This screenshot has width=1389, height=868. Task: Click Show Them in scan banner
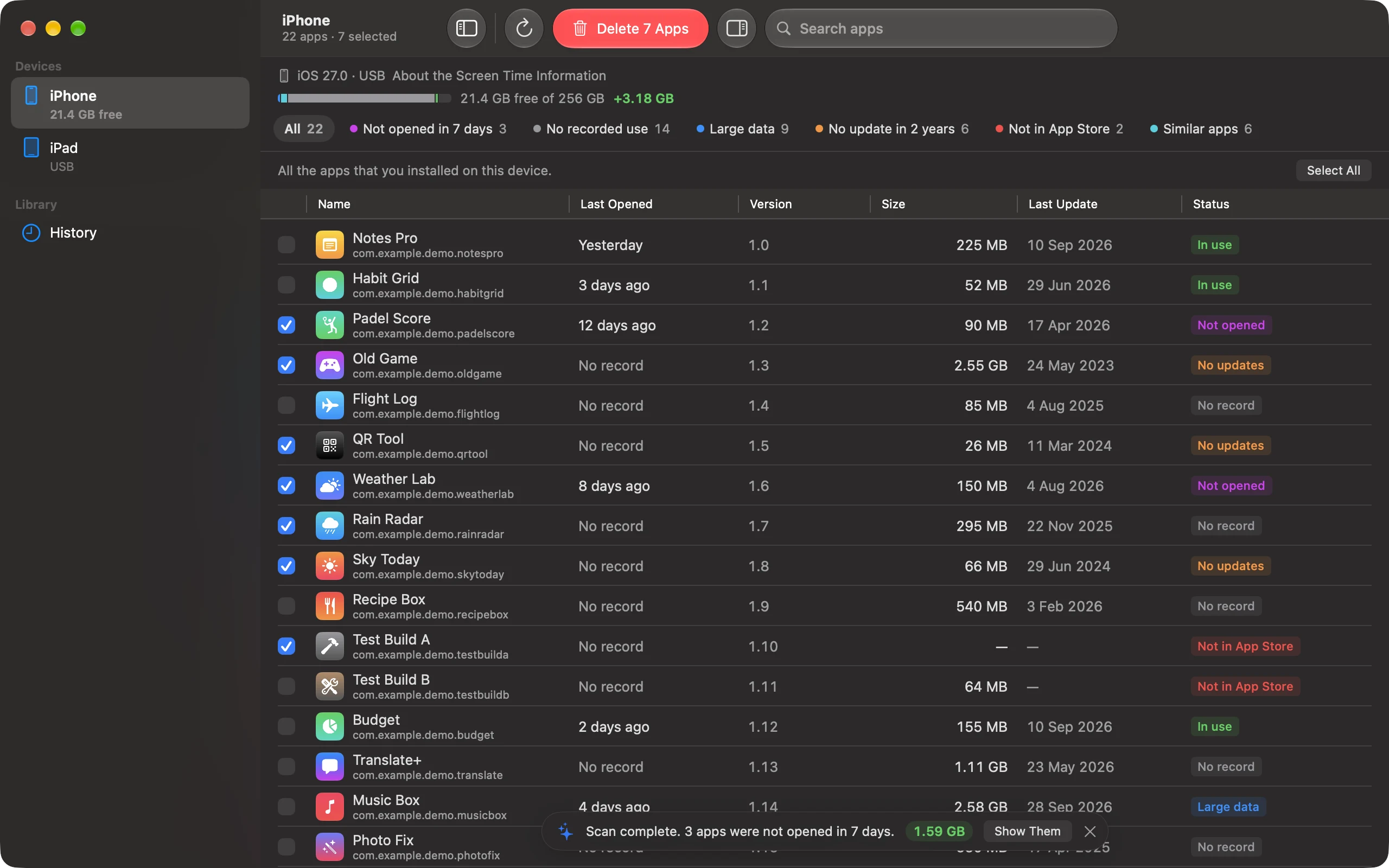point(1027,831)
